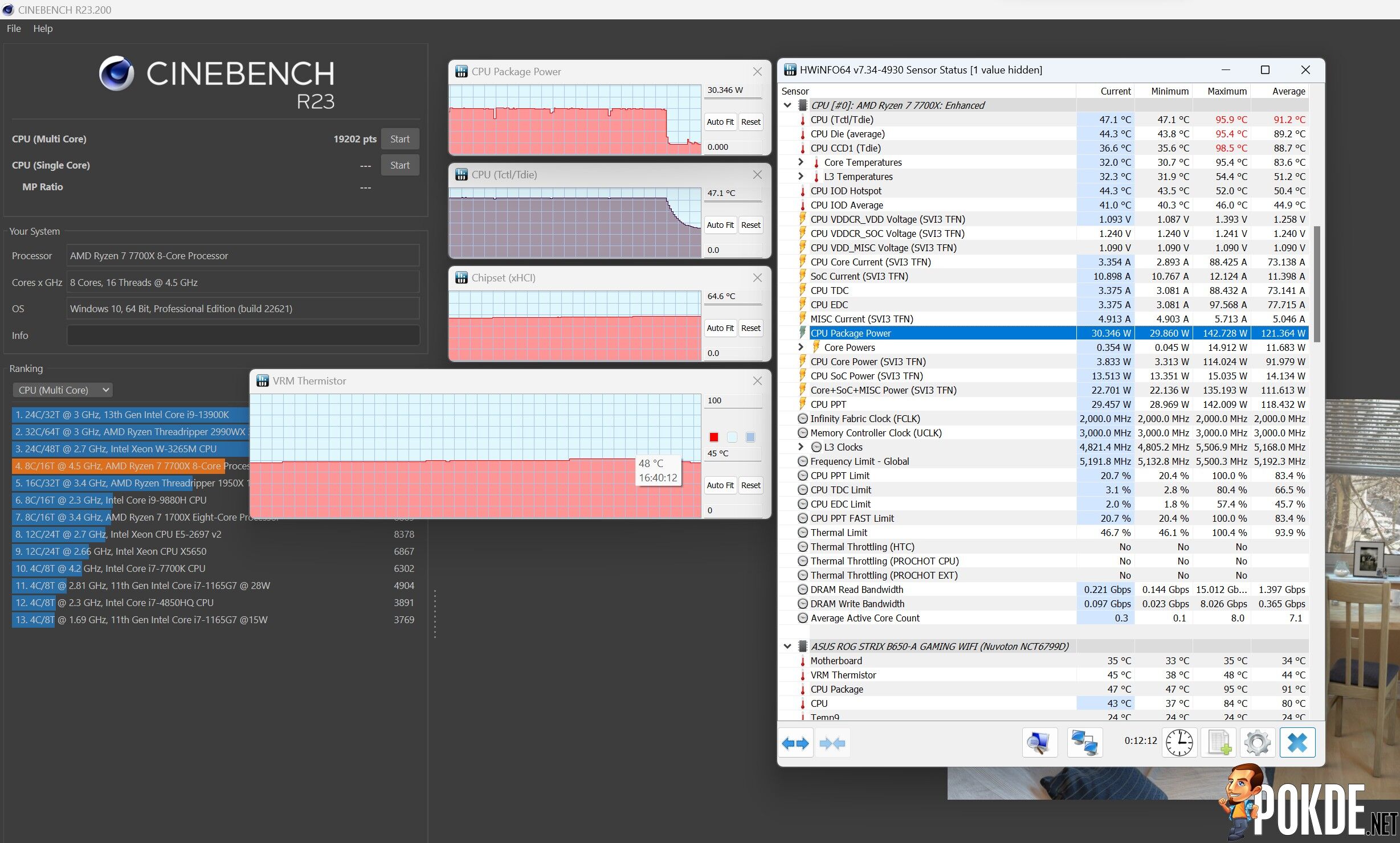Click Reset in VRM Thermistor graph
Viewport: 1400px width, 843px height.
(x=750, y=485)
